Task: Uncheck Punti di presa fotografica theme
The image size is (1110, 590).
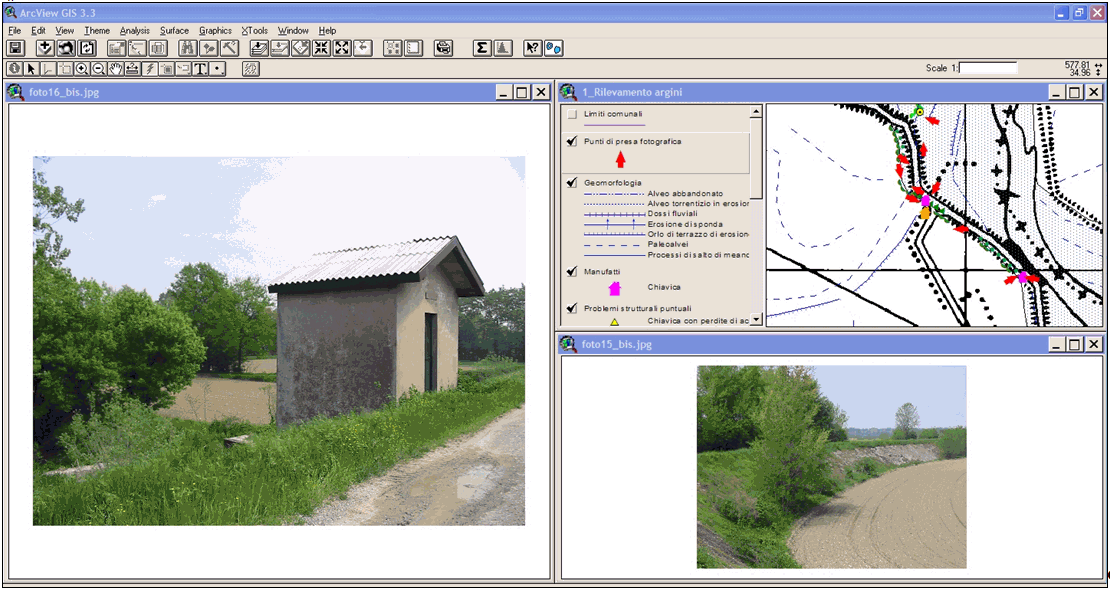Action: (572, 142)
